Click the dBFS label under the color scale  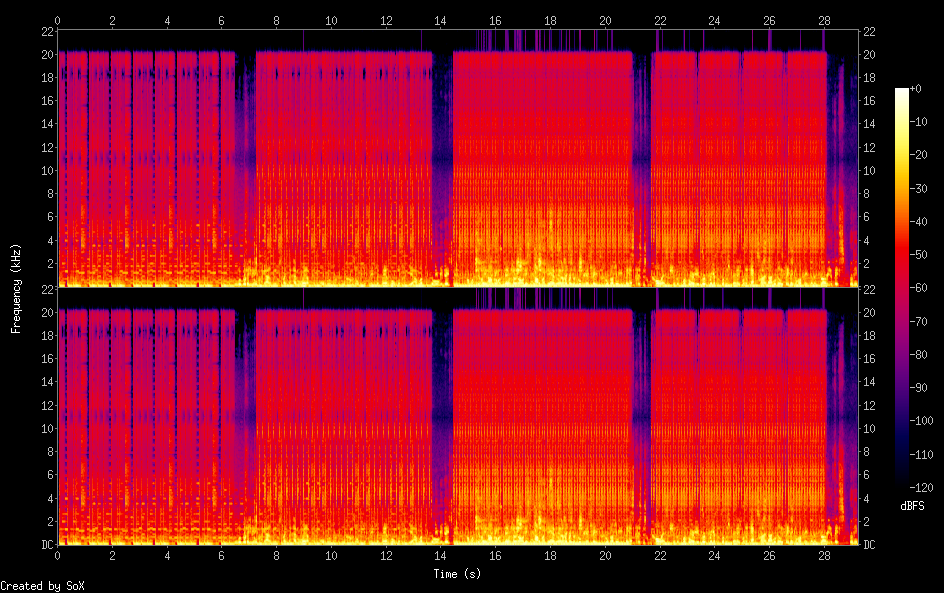(912, 507)
